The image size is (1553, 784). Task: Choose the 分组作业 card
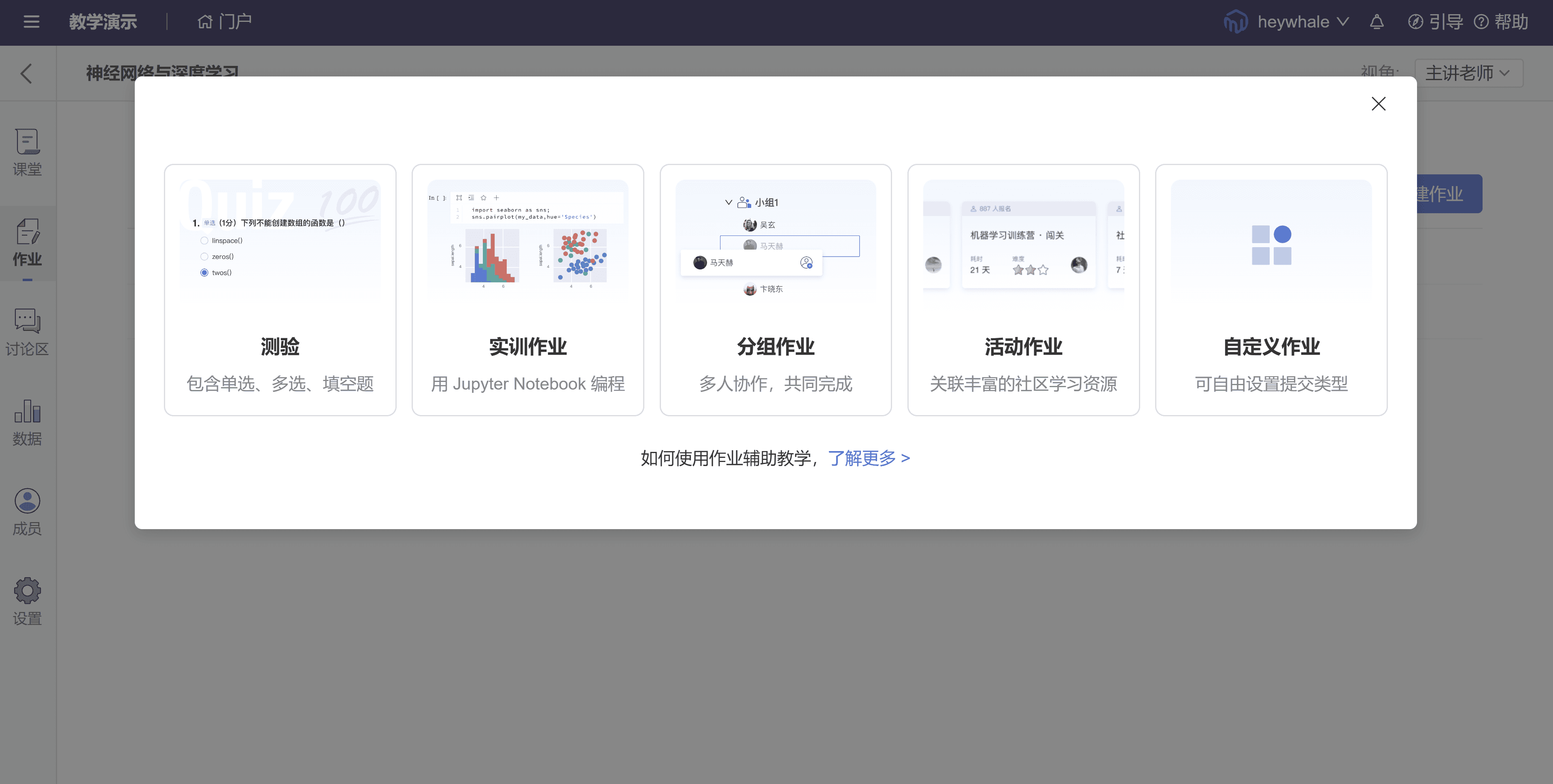775,290
